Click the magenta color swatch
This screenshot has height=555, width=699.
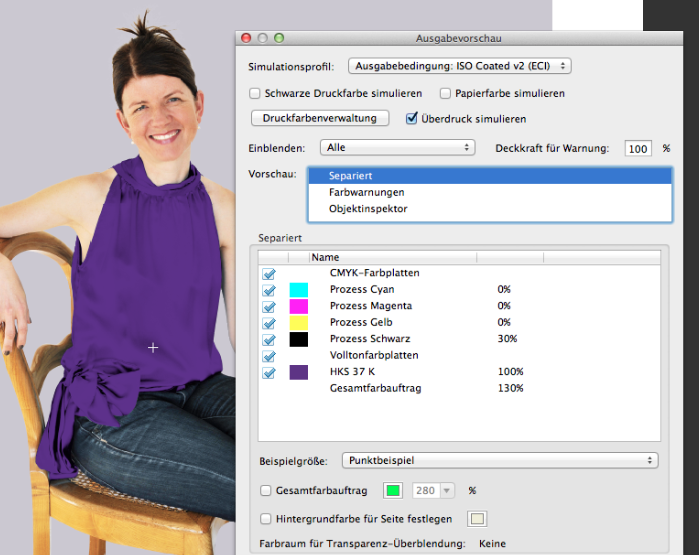[x=299, y=306]
